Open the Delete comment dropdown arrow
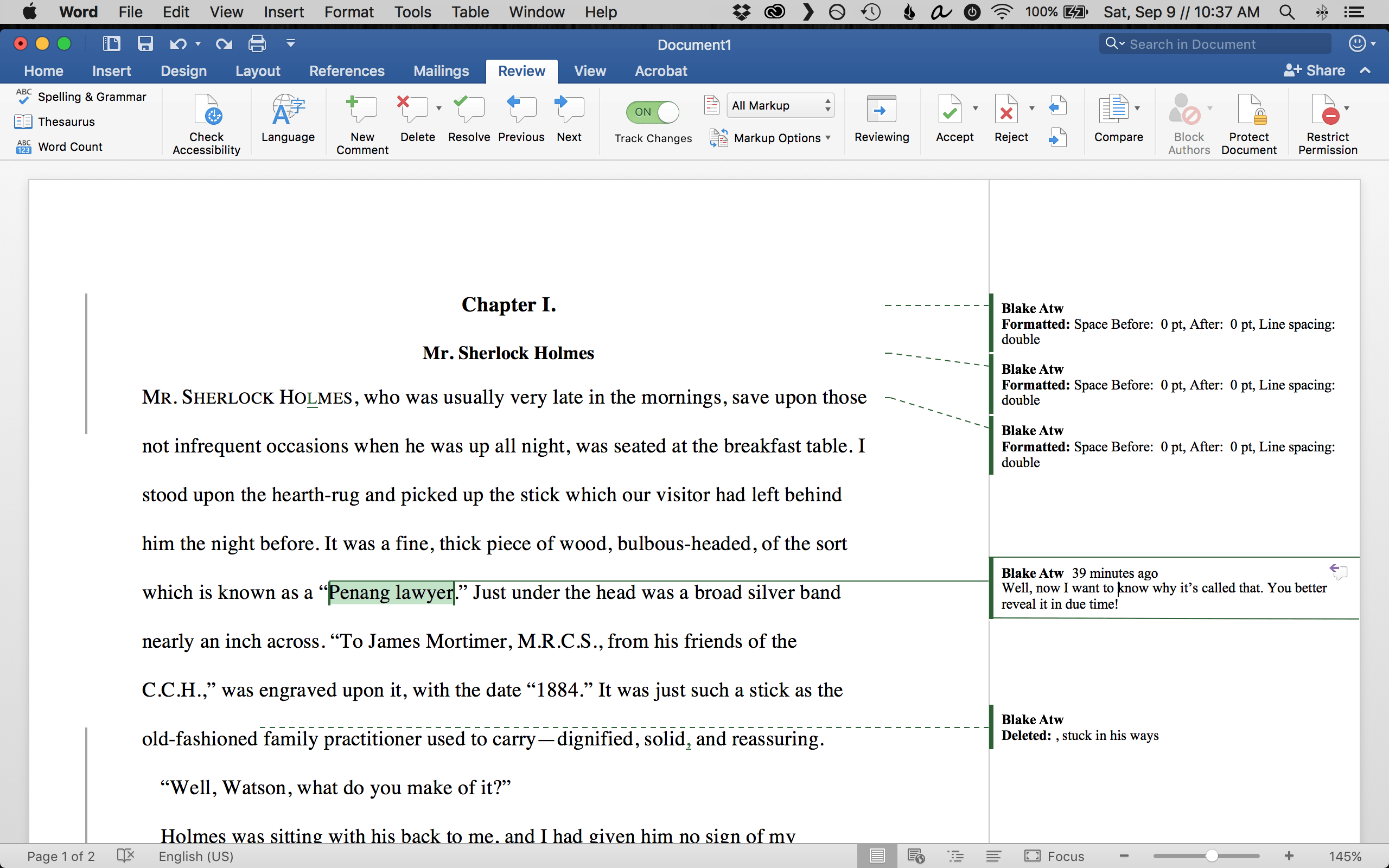Viewport: 1389px width, 868px height. pos(439,108)
